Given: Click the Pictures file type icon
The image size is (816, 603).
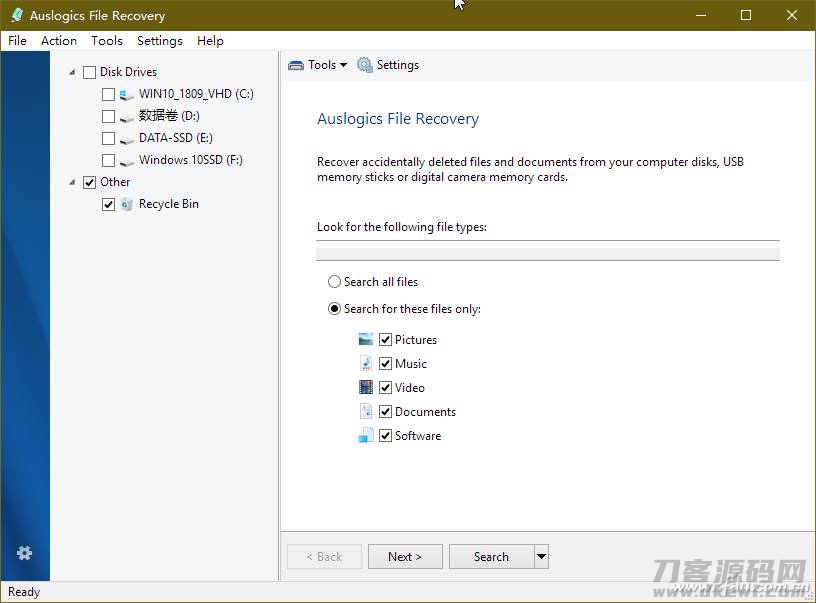Looking at the screenshot, I should [366, 340].
